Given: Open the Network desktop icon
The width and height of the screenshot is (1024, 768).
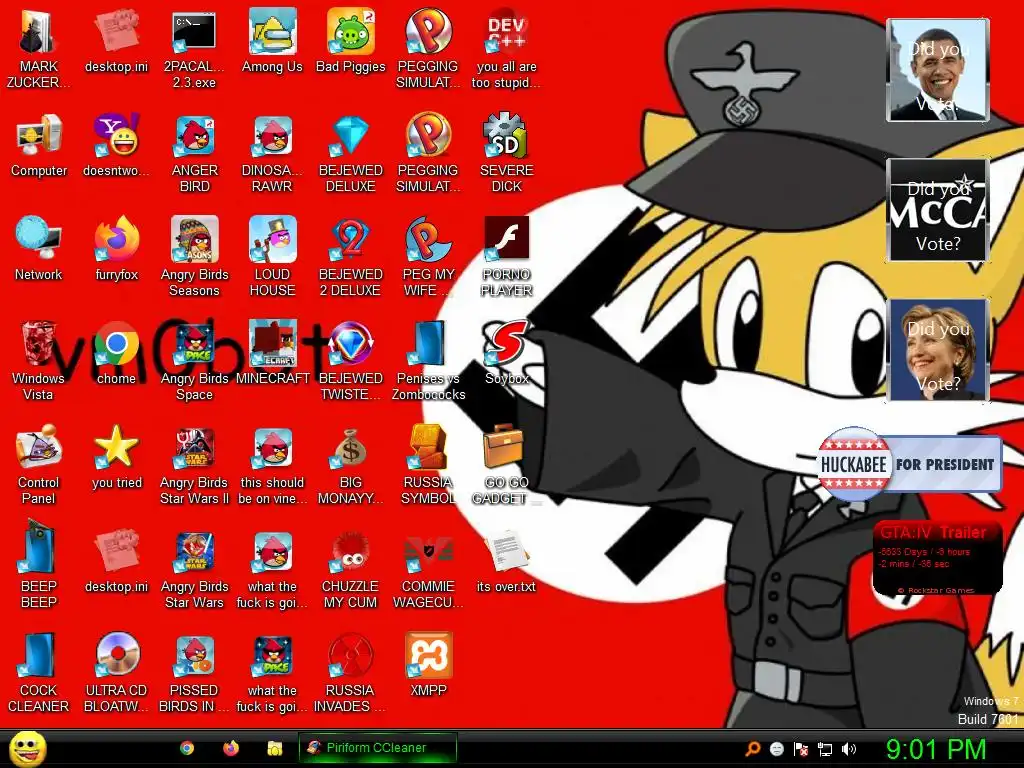Looking at the screenshot, I should (x=38, y=249).
